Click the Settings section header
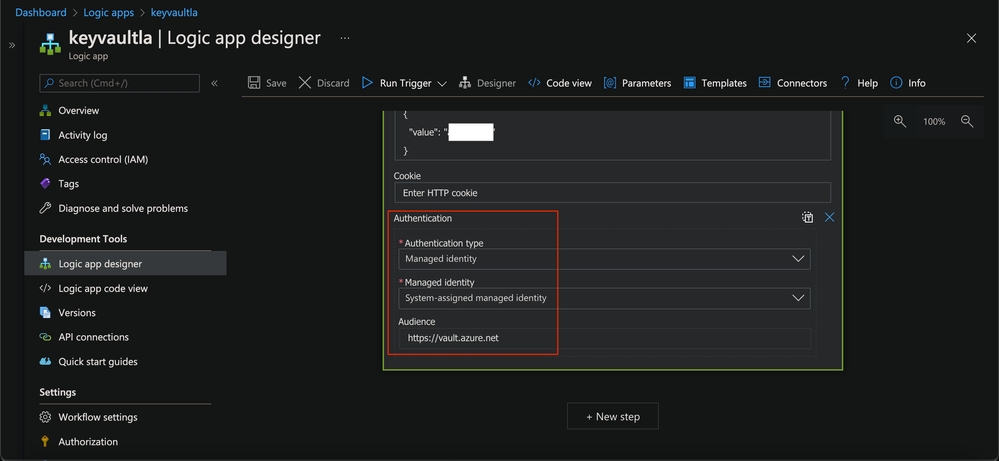This screenshot has width=999, height=461. (57, 392)
